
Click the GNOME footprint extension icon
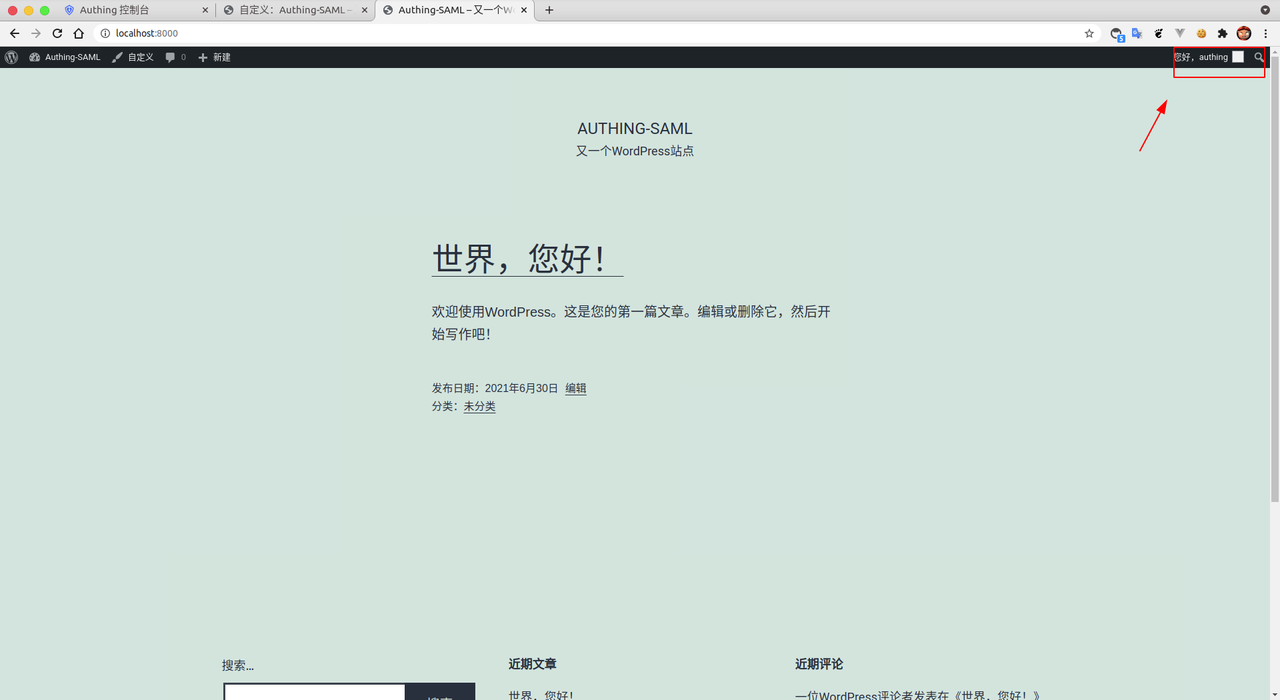click(x=1159, y=33)
